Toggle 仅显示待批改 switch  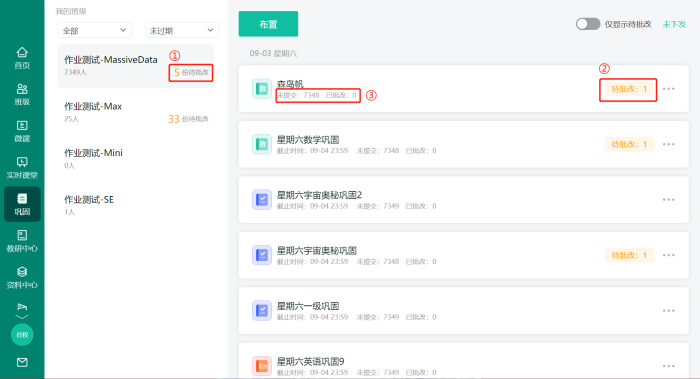(x=588, y=24)
